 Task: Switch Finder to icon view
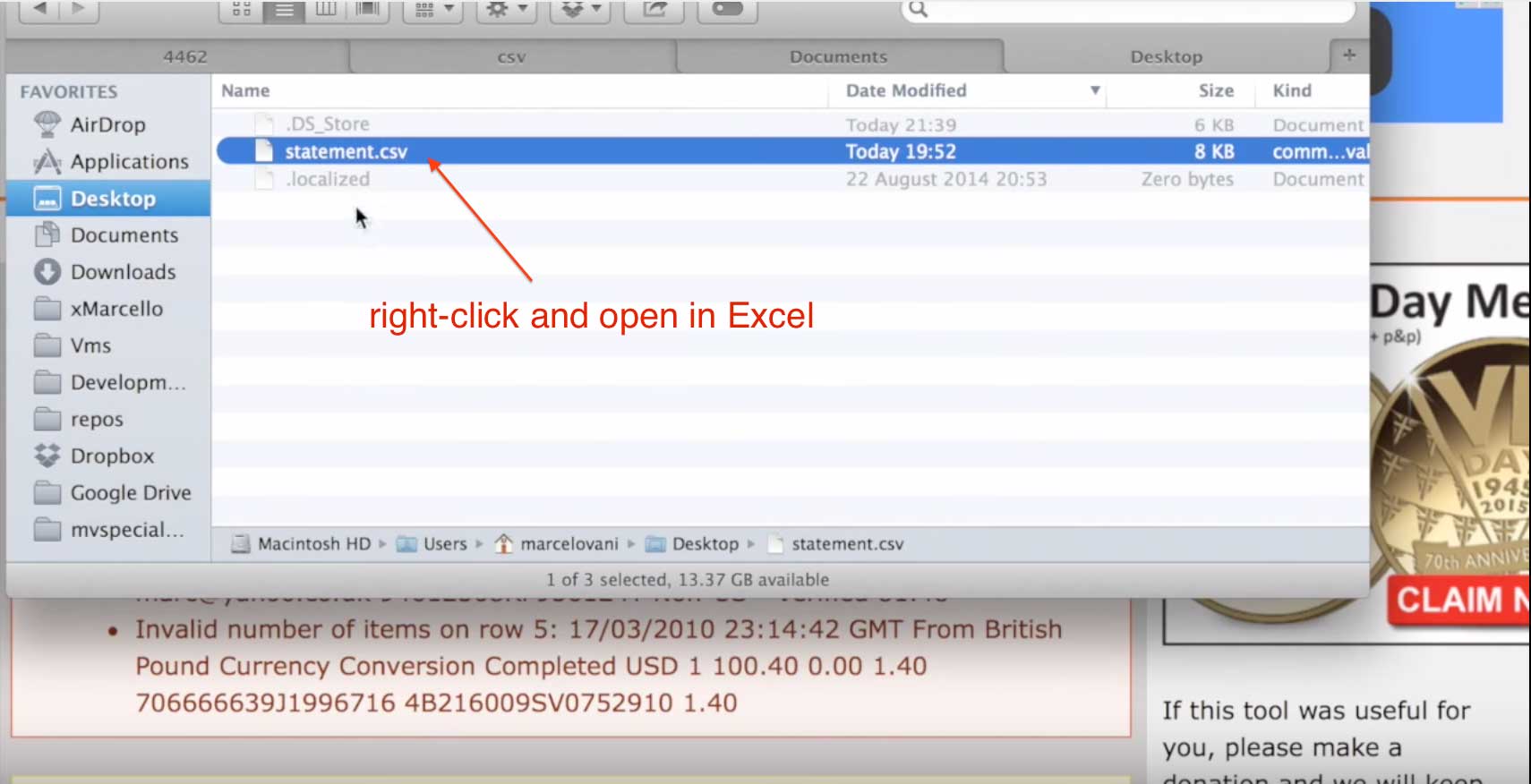click(x=241, y=9)
